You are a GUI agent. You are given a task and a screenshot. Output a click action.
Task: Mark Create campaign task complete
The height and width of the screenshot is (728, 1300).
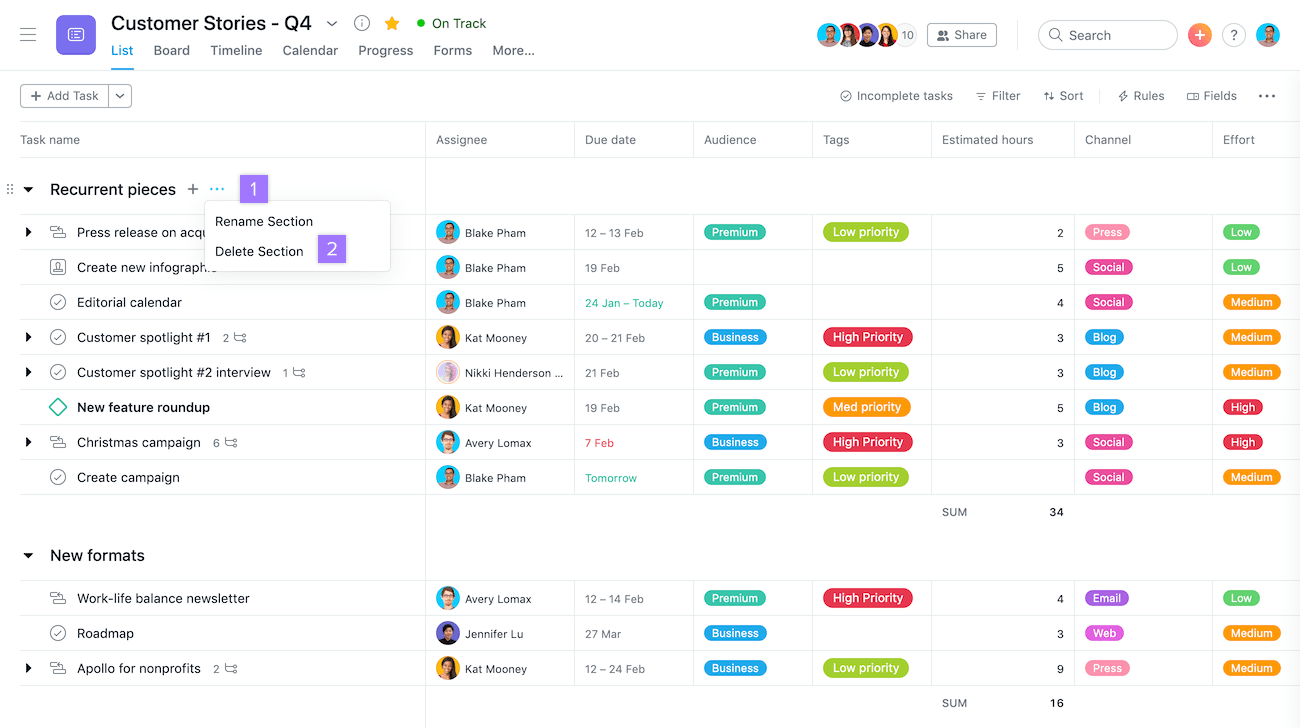(58, 477)
